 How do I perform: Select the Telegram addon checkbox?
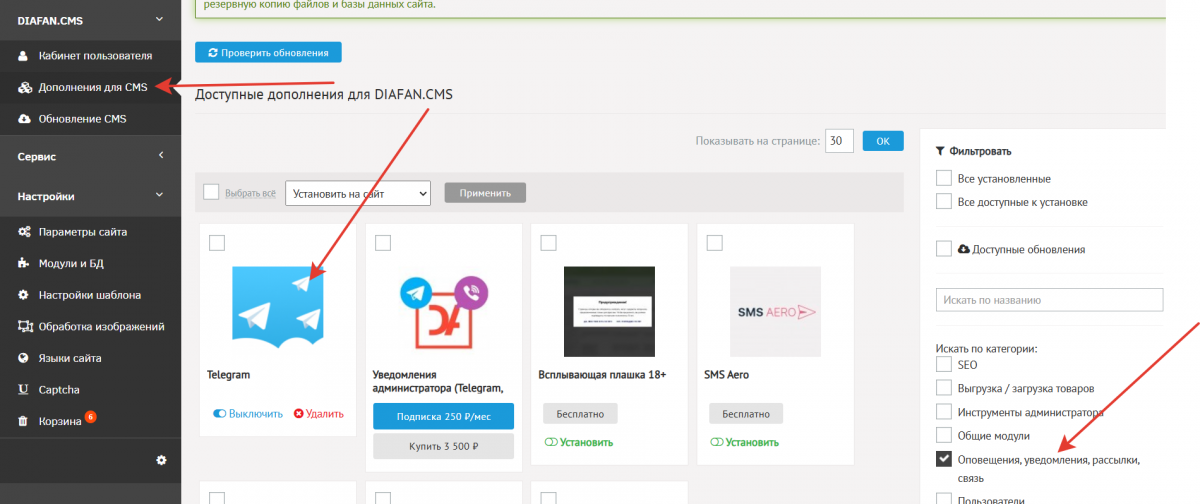pos(217,243)
